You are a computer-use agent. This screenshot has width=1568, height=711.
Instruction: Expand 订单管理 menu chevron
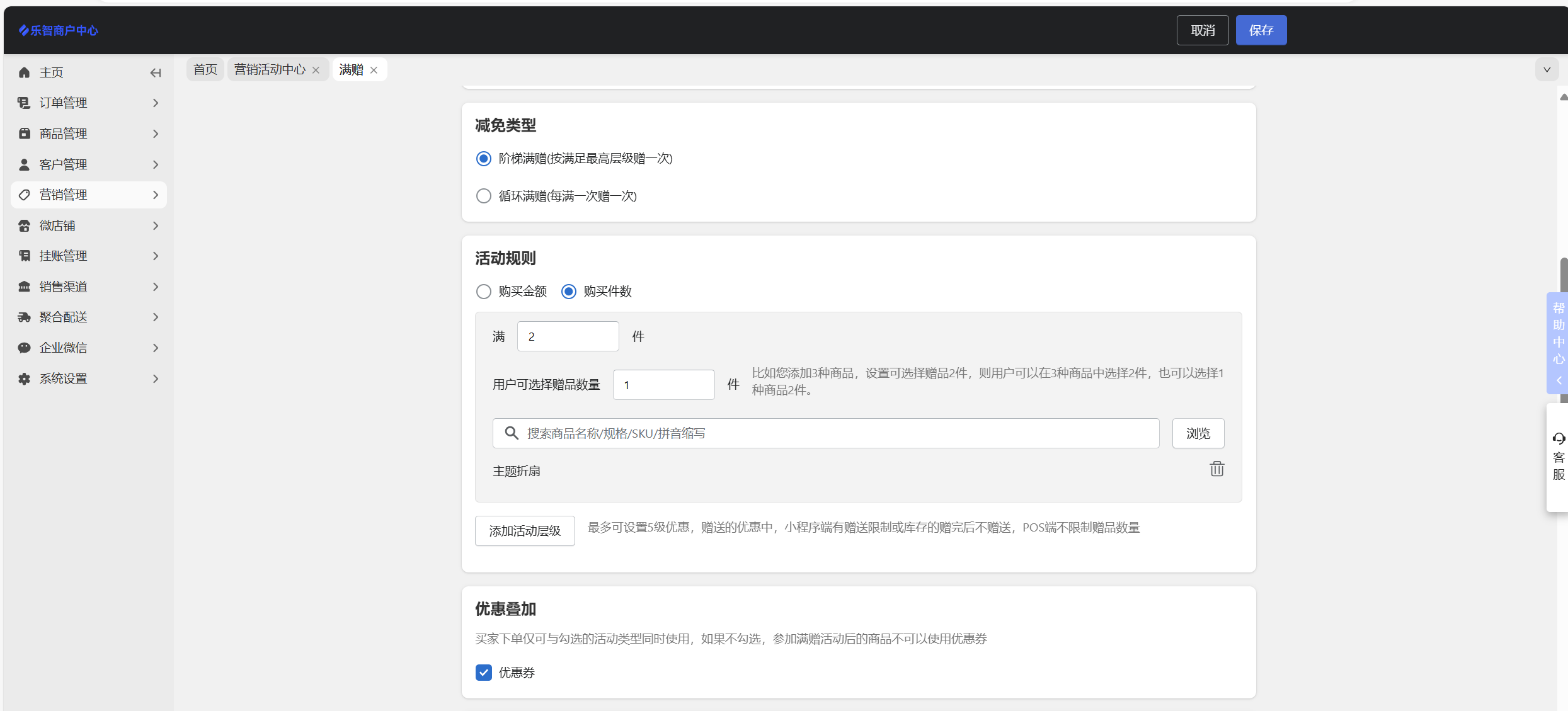point(155,103)
